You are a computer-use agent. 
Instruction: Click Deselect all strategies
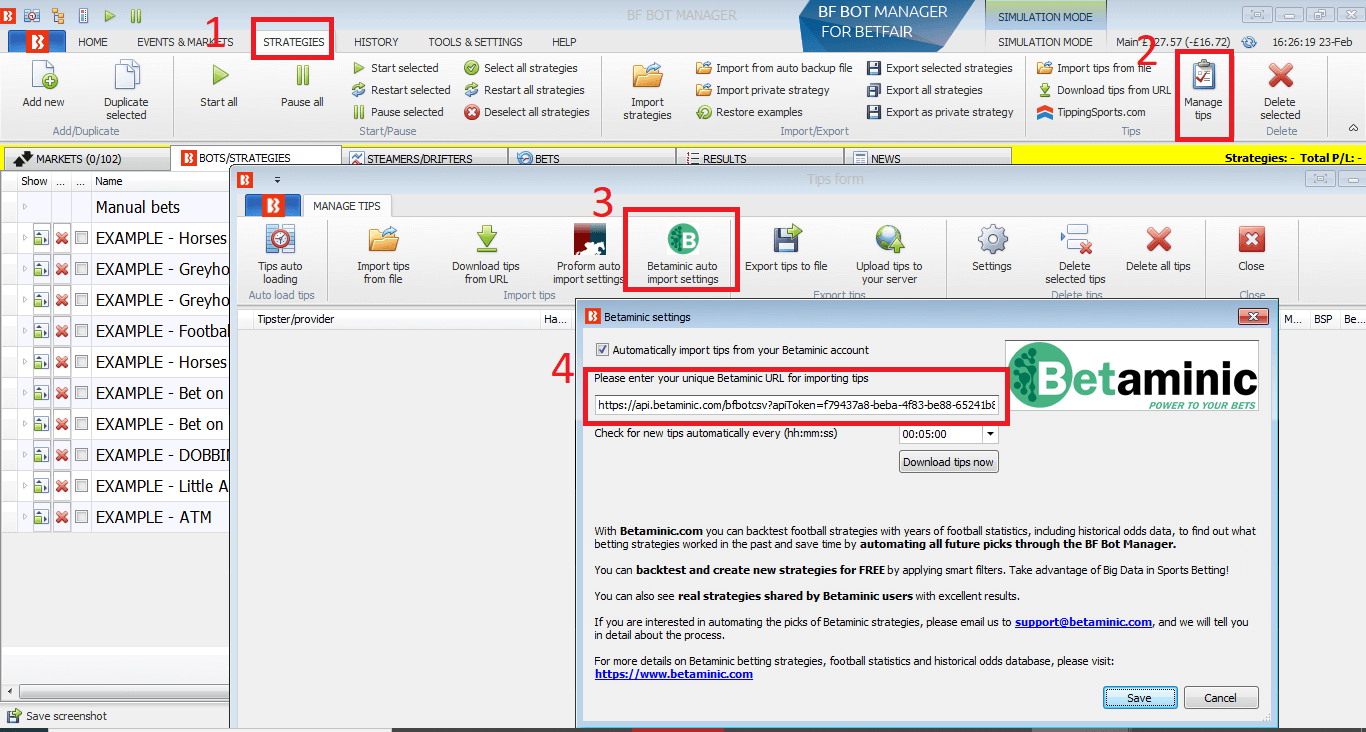click(527, 112)
